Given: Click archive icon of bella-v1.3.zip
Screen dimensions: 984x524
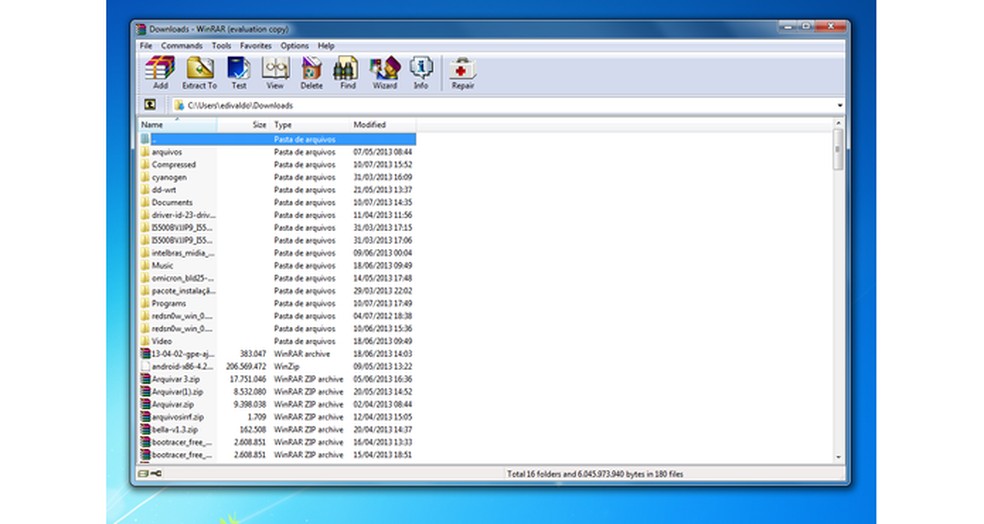Looking at the screenshot, I should point(145,429).
